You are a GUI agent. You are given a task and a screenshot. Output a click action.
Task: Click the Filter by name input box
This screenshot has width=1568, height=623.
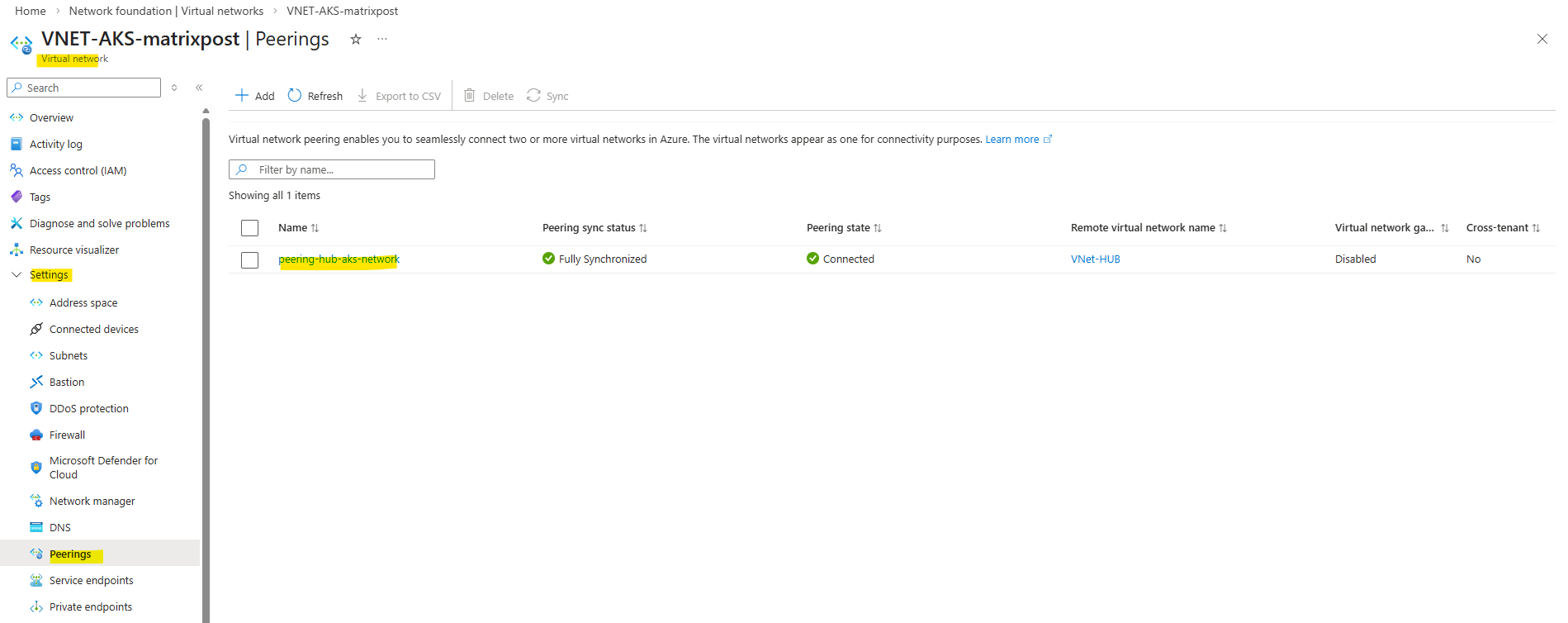pyautogui.click(x=332, y=169)
